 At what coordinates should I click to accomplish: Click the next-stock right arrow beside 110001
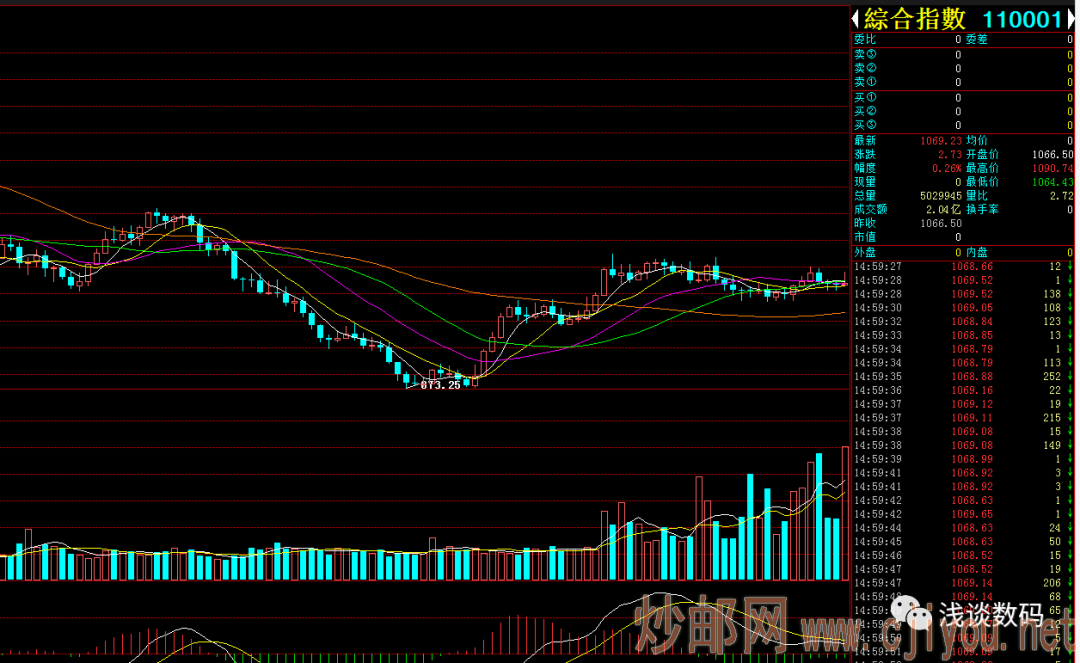tap(1071, 19)
